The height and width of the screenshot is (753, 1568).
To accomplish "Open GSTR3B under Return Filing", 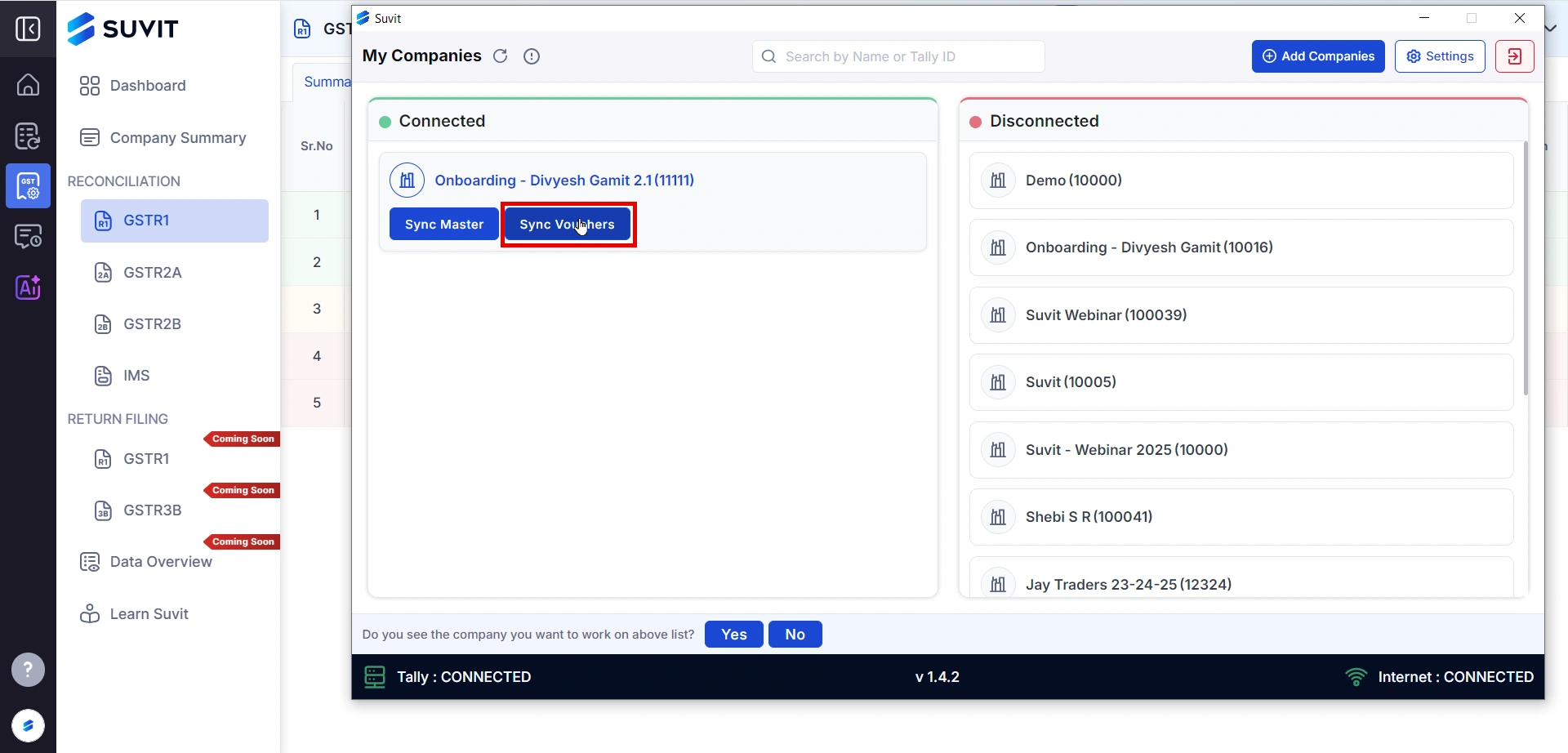I will click(138, 510).
